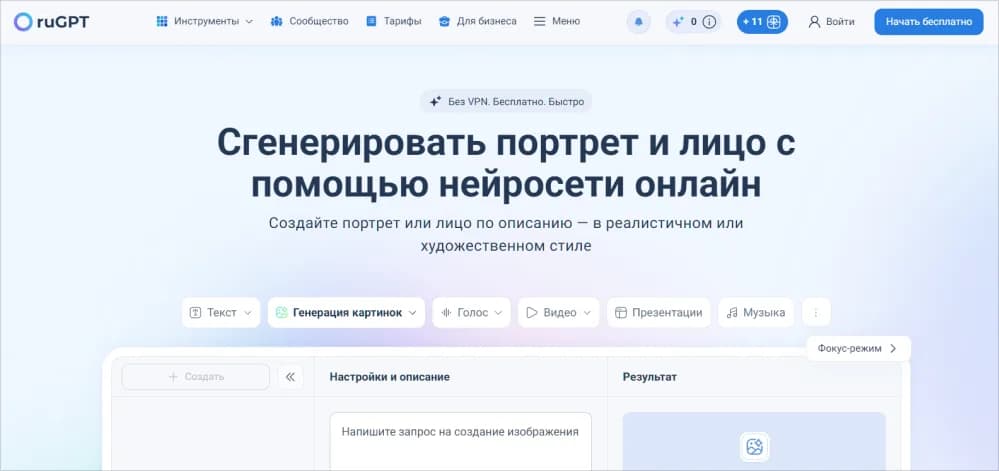Switch to the Презентации tab
999x471 pixels.
click(x=658, y=312)
